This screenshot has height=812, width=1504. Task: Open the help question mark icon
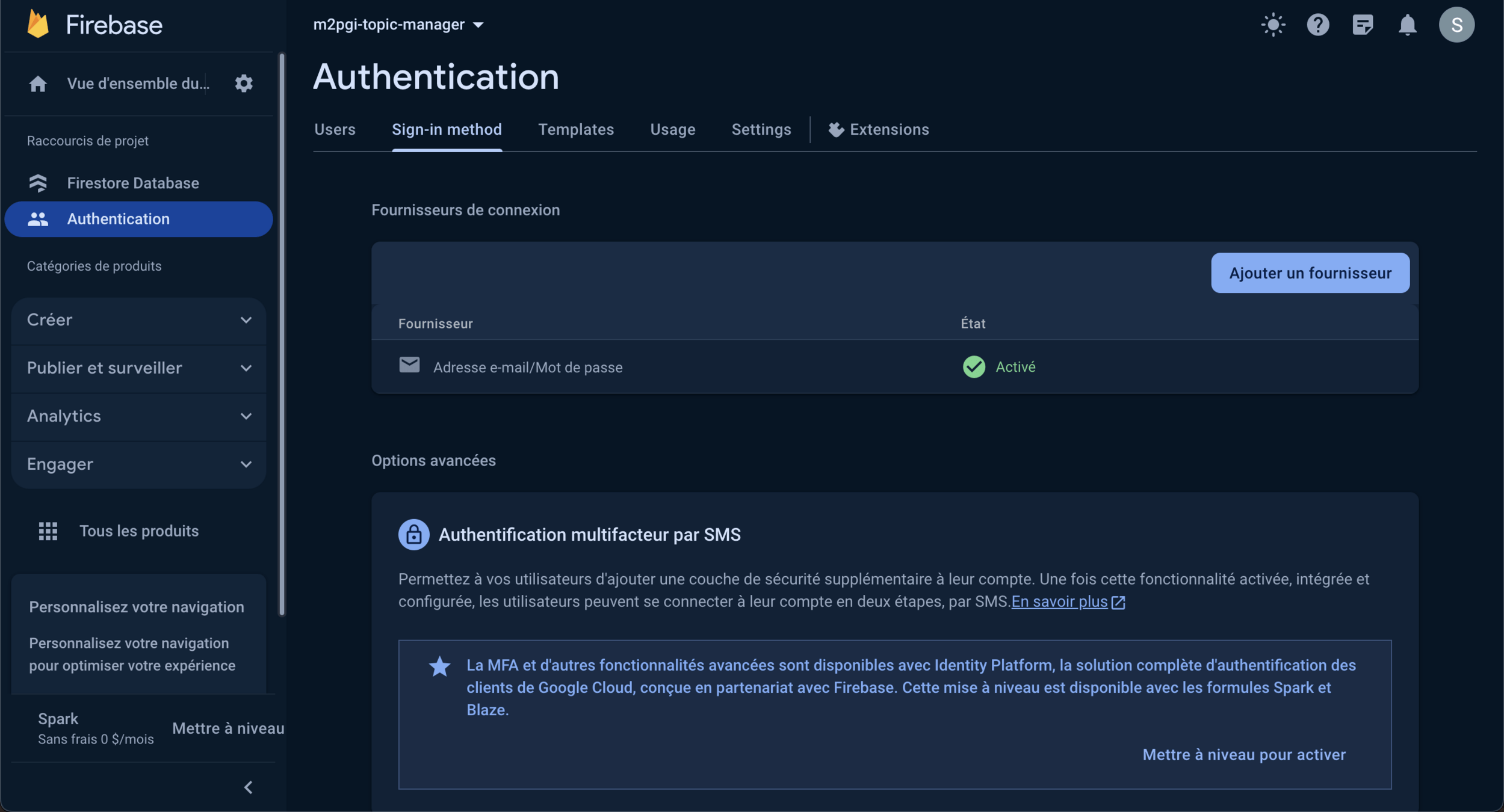point(1317,25)
